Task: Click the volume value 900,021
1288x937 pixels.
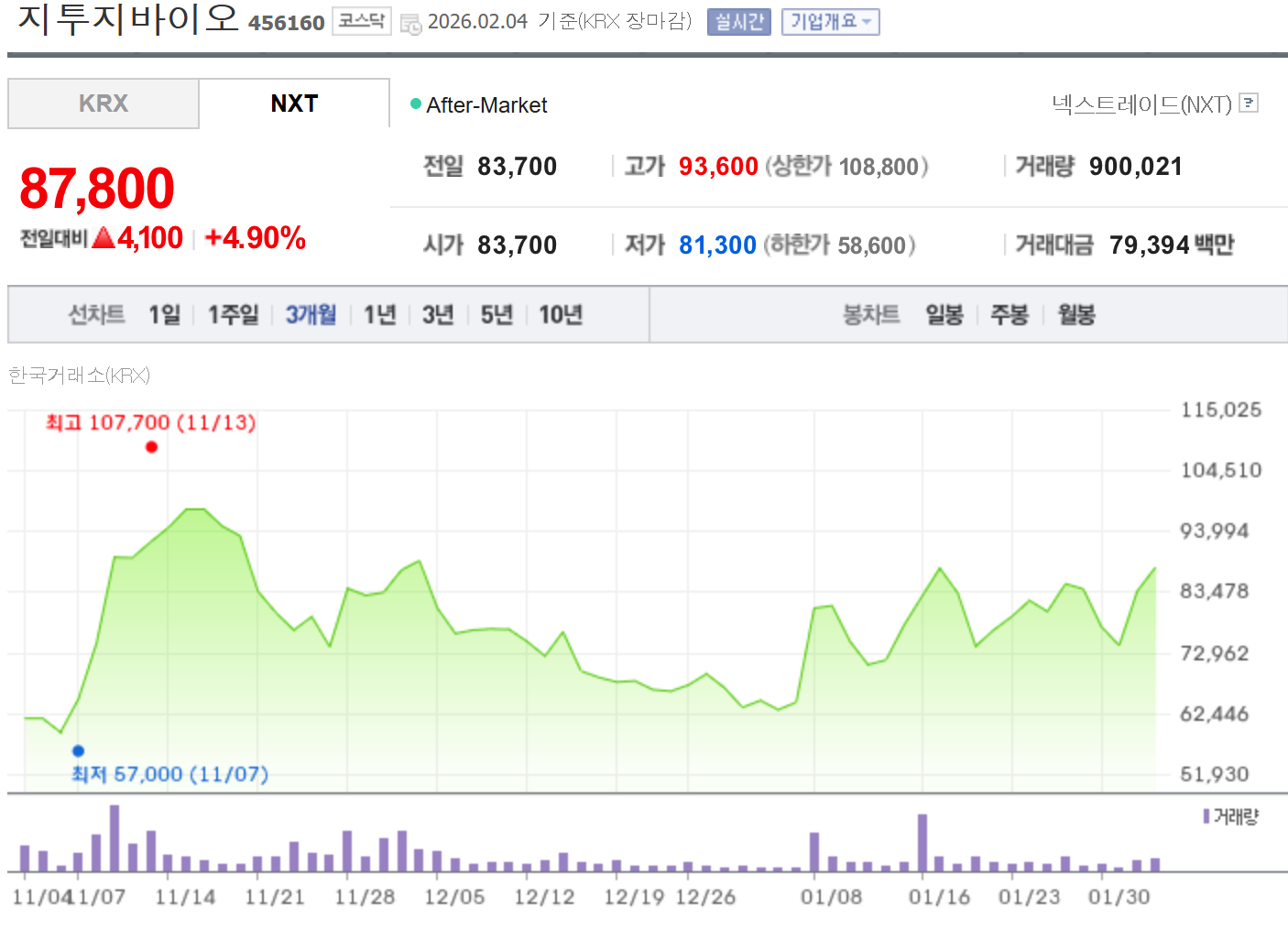Action: pyautogui.click(x=1136, y=167)
